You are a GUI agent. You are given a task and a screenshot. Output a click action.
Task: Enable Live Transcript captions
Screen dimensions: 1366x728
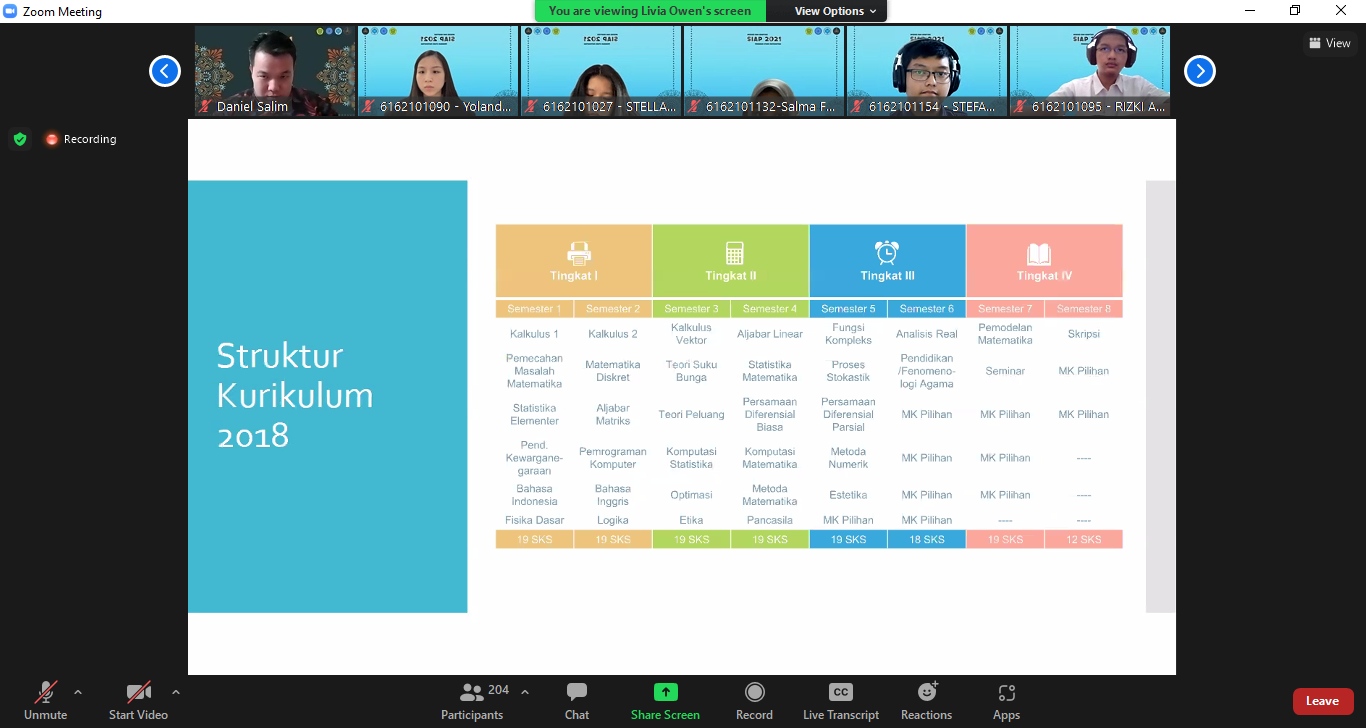pos(841,692)
